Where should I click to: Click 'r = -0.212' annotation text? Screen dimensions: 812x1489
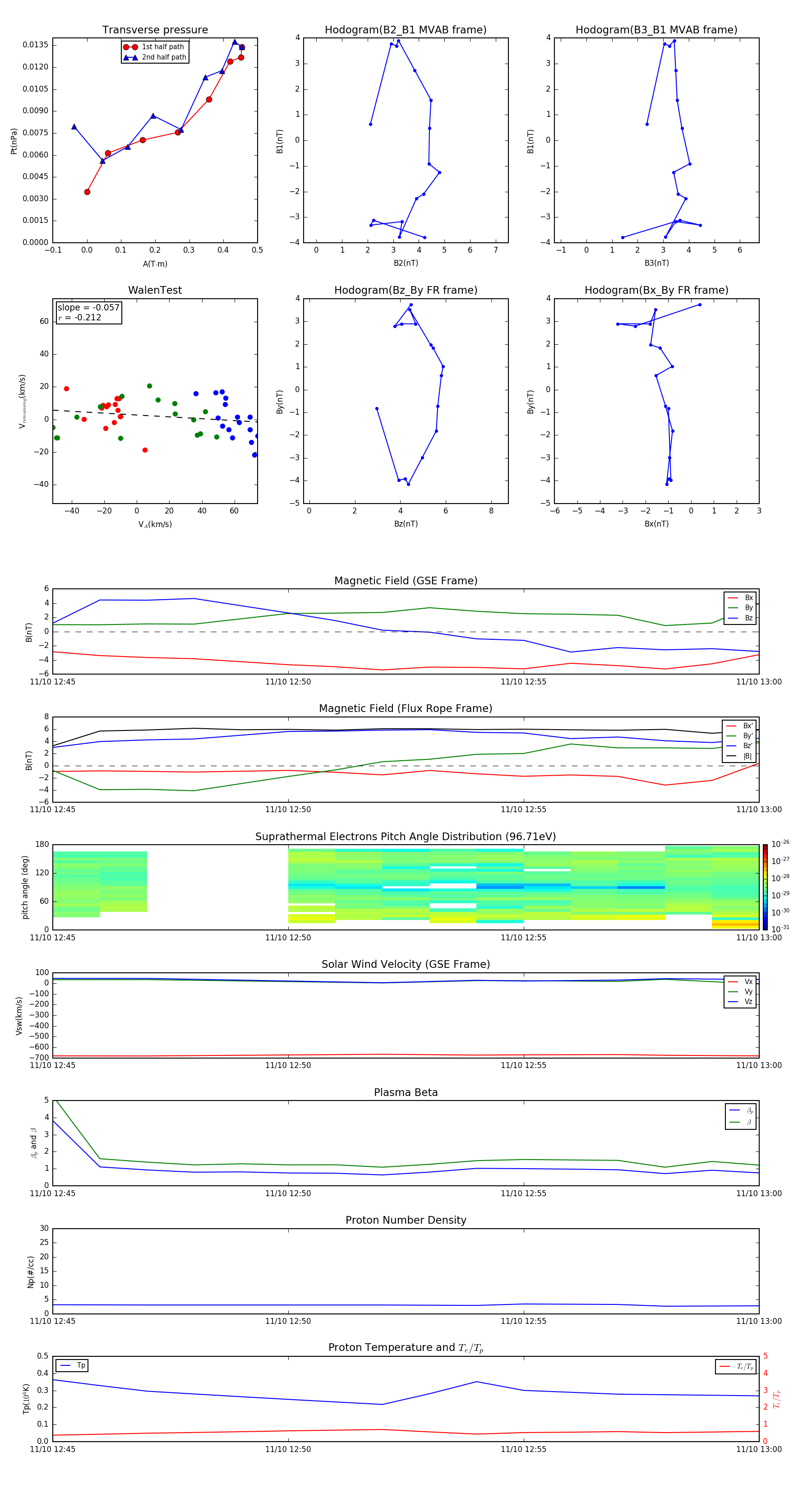pos(80,317)
